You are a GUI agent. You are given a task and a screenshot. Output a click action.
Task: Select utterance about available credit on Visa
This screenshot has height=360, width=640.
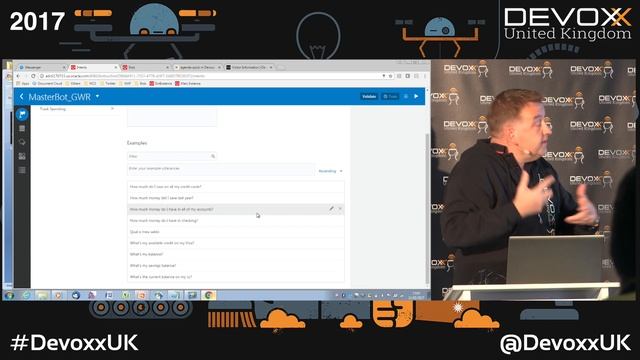pyautogui.click(x=236, y=243)
